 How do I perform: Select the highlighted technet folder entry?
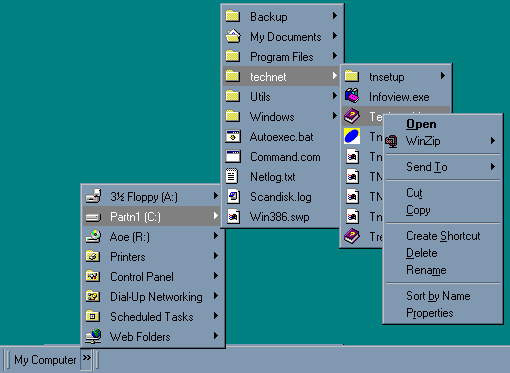coord(281,76)
